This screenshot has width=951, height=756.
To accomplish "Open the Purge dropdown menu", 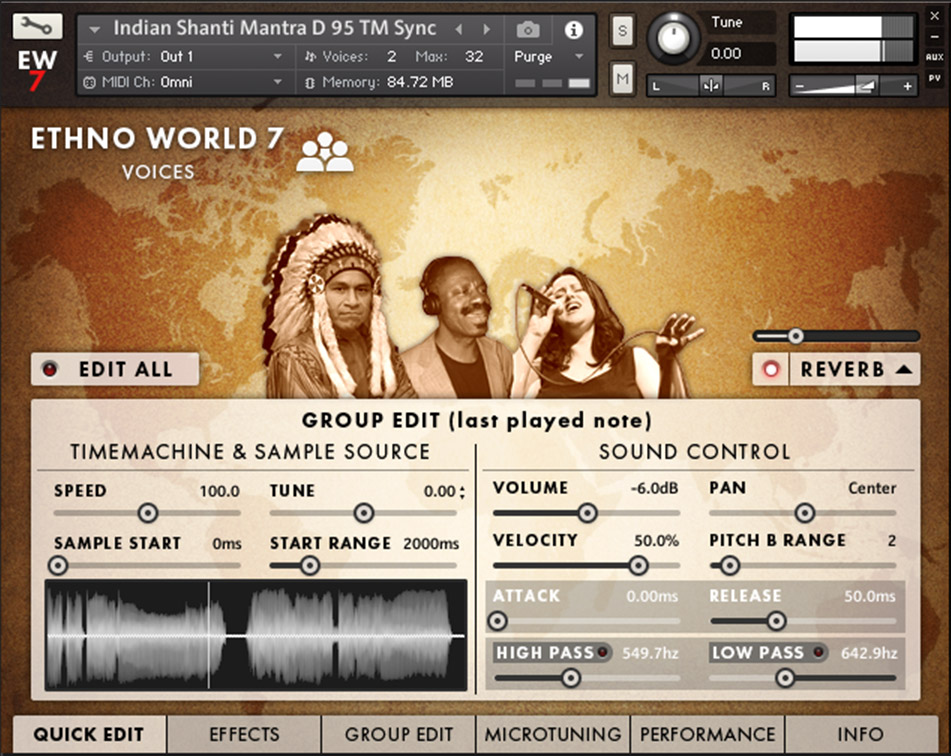I will coord(579,56).
